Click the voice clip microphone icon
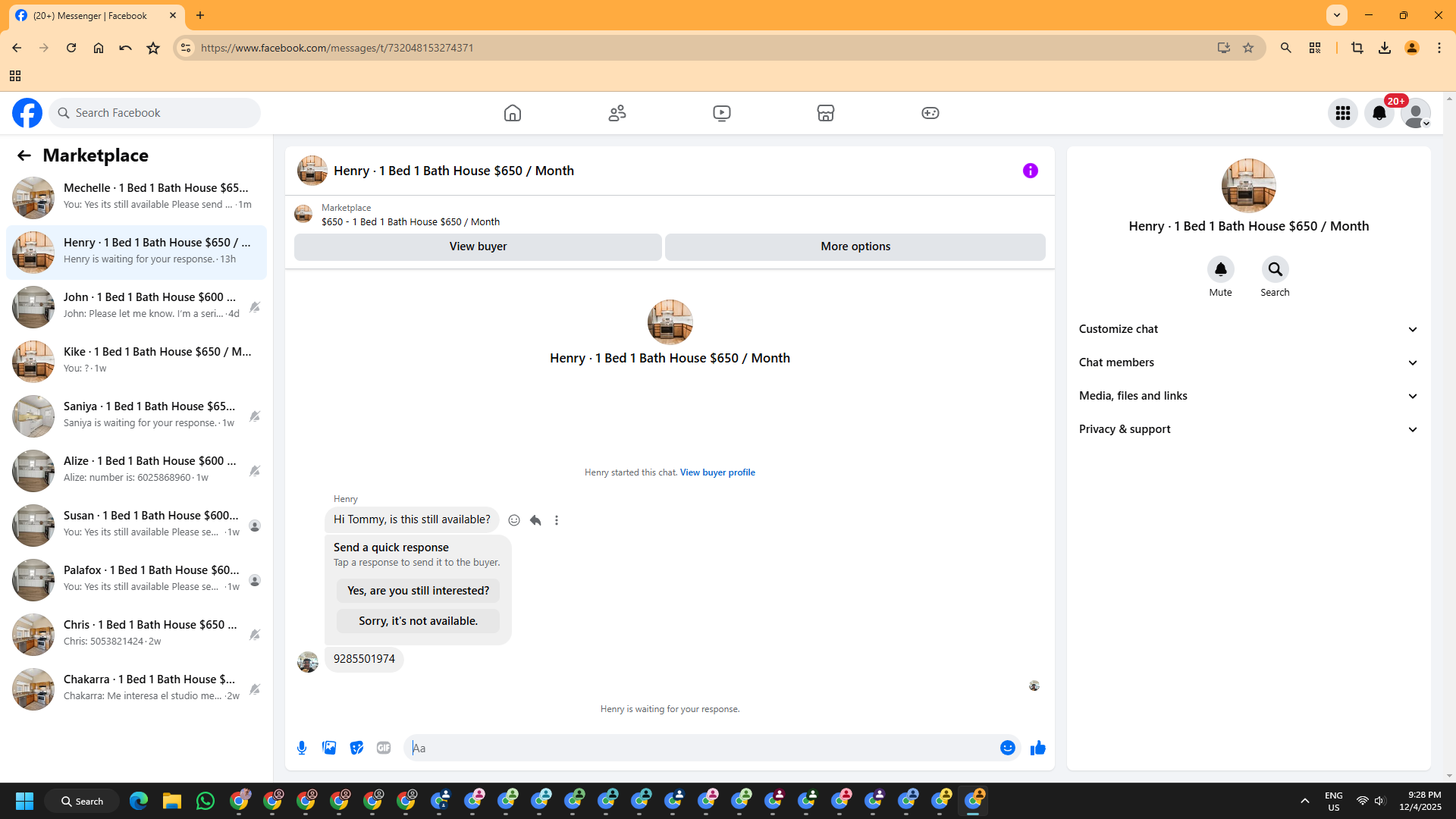 302,748
